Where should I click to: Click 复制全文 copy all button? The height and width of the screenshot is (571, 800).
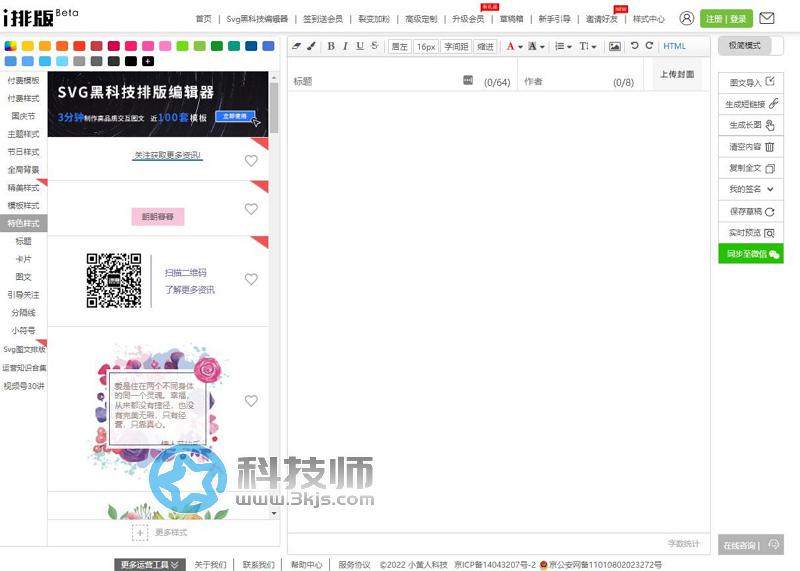pos(751,168)
